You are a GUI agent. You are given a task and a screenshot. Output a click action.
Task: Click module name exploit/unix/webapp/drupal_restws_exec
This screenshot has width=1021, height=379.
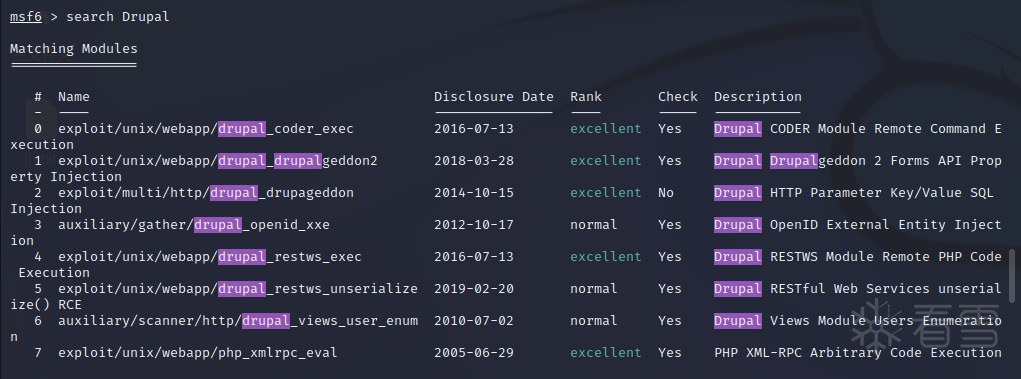click(x=210, y=257)
